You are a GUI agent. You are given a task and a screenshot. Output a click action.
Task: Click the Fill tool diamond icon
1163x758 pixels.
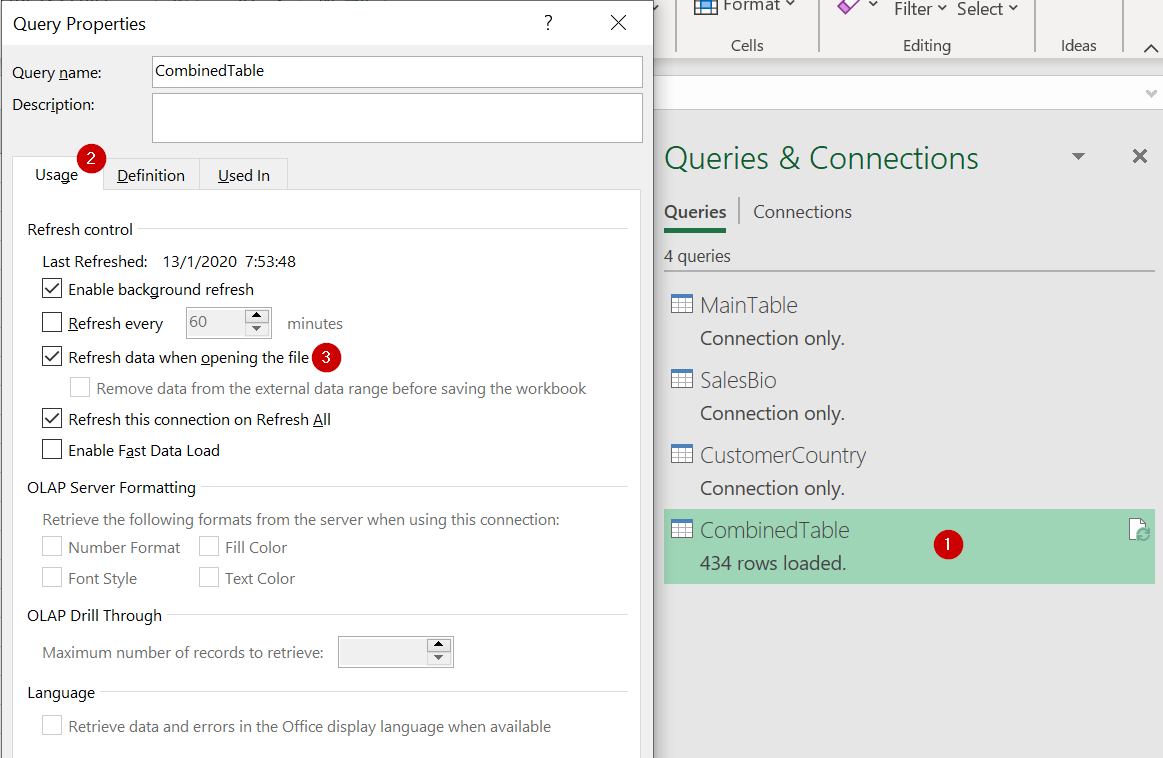click(854, 9)
